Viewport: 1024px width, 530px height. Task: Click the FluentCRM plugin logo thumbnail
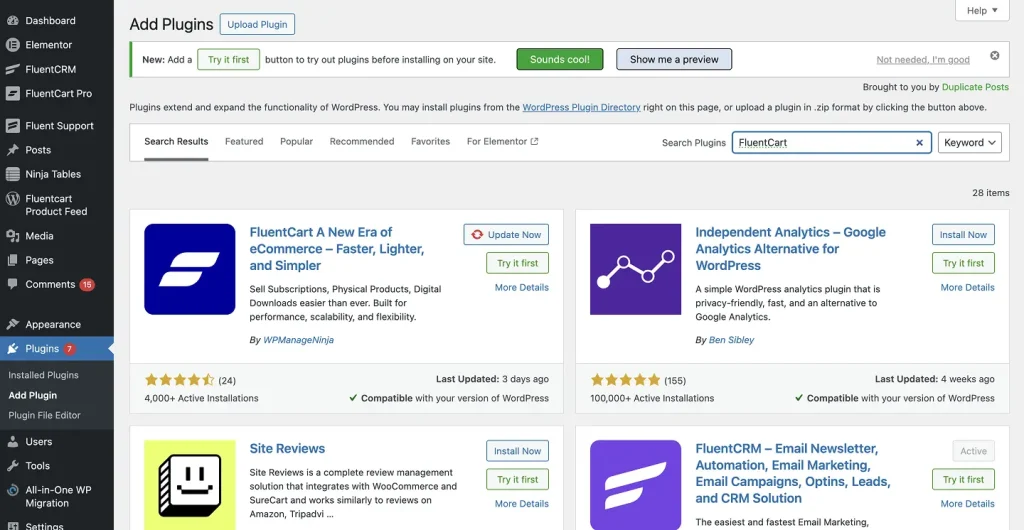pos(635,485)
